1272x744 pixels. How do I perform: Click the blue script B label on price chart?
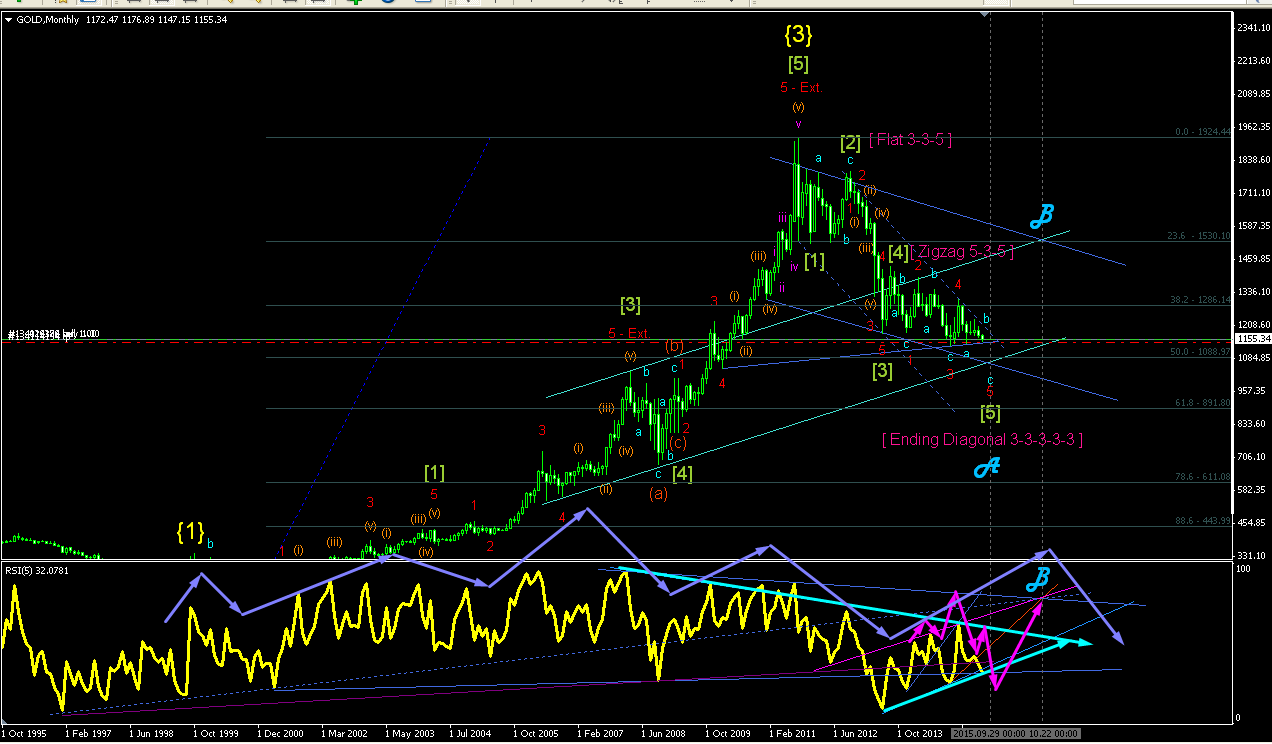pos(1040,214)
